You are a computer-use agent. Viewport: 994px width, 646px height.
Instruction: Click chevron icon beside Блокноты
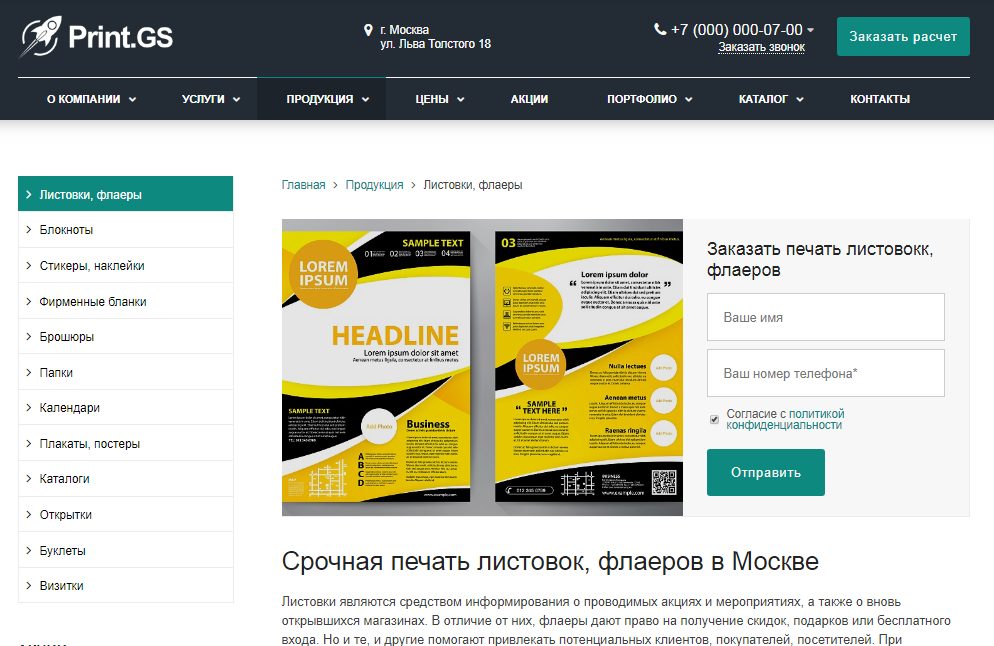point(29,229)
